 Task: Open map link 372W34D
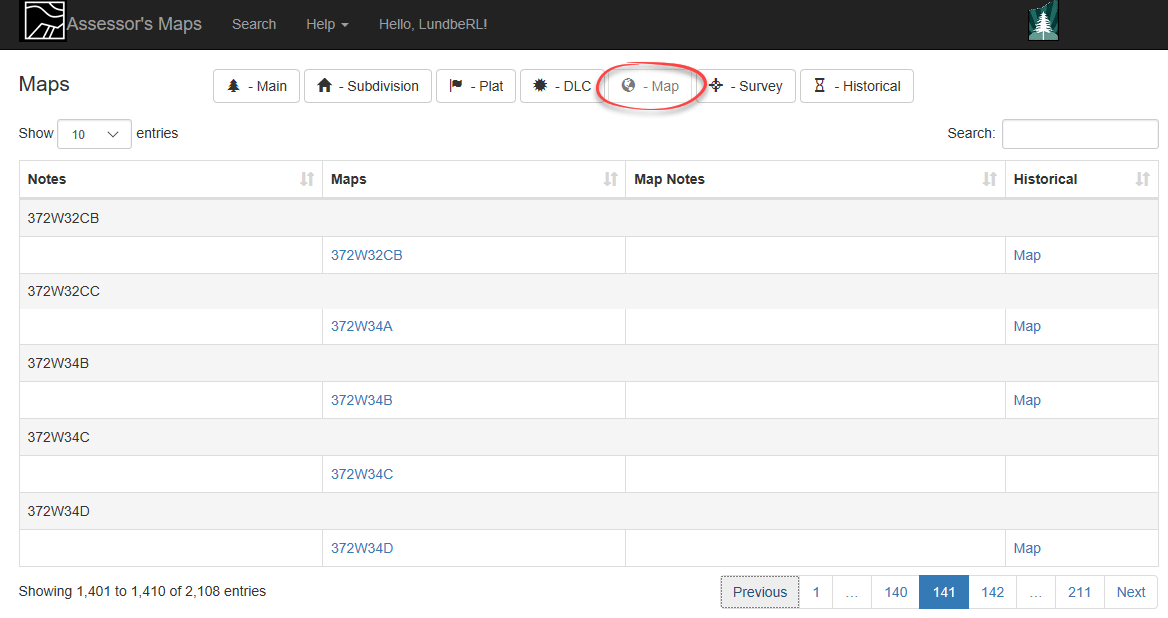click(x=362, y=548)
